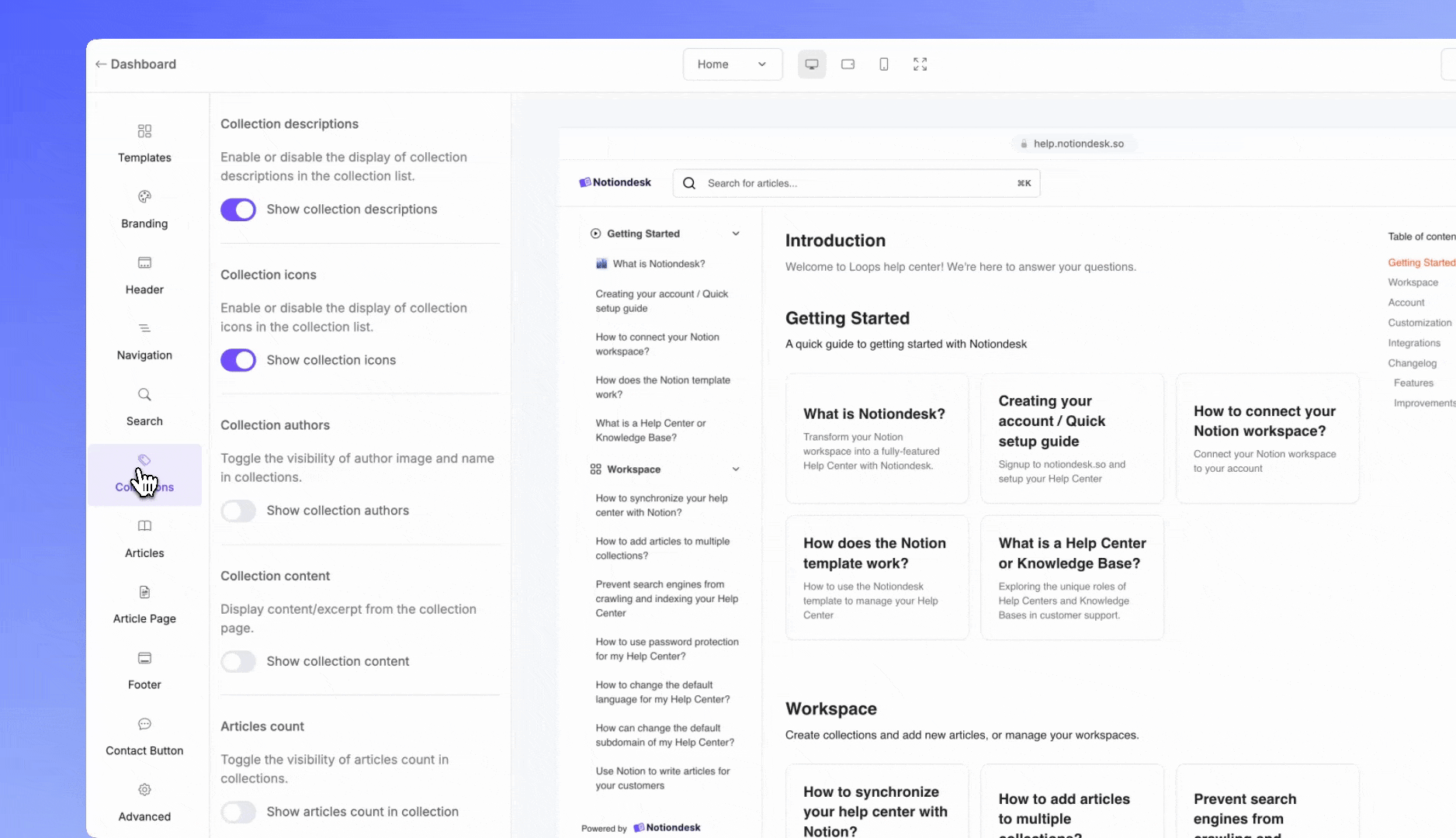Click the magnifier icon in article search
The width and height of the screenshot is (1456, 838).
click(x=689, y=183)
